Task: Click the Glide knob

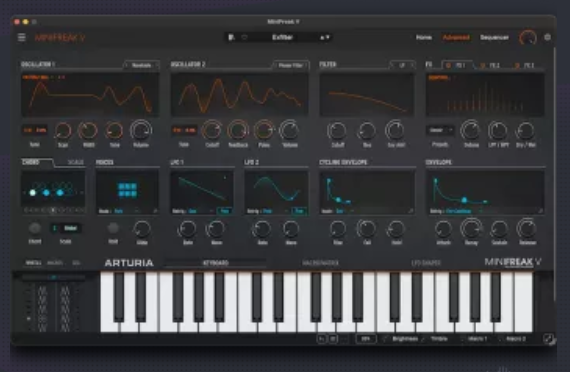Action: [142, 229]
